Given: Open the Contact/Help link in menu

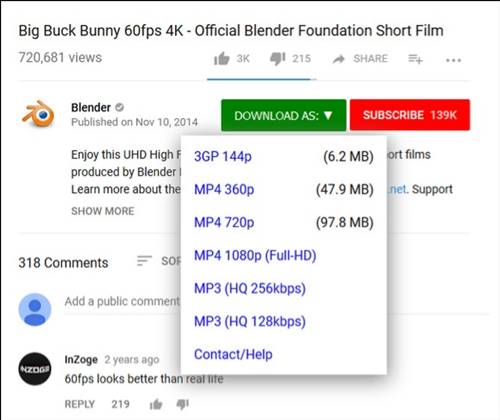Looking at the screenshot, I should click(233, 354).
